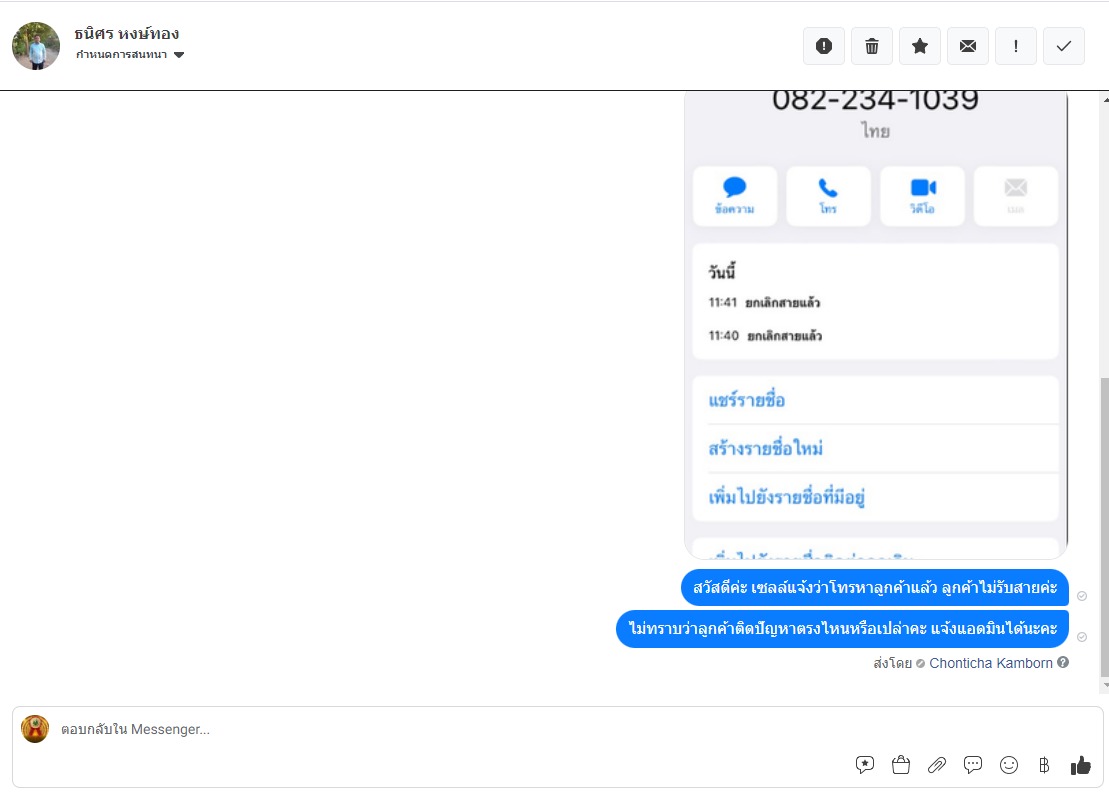Click the spam report exclamation circle icon
This screenshot has width=1109, height=795.
click(x=824, y=46)
